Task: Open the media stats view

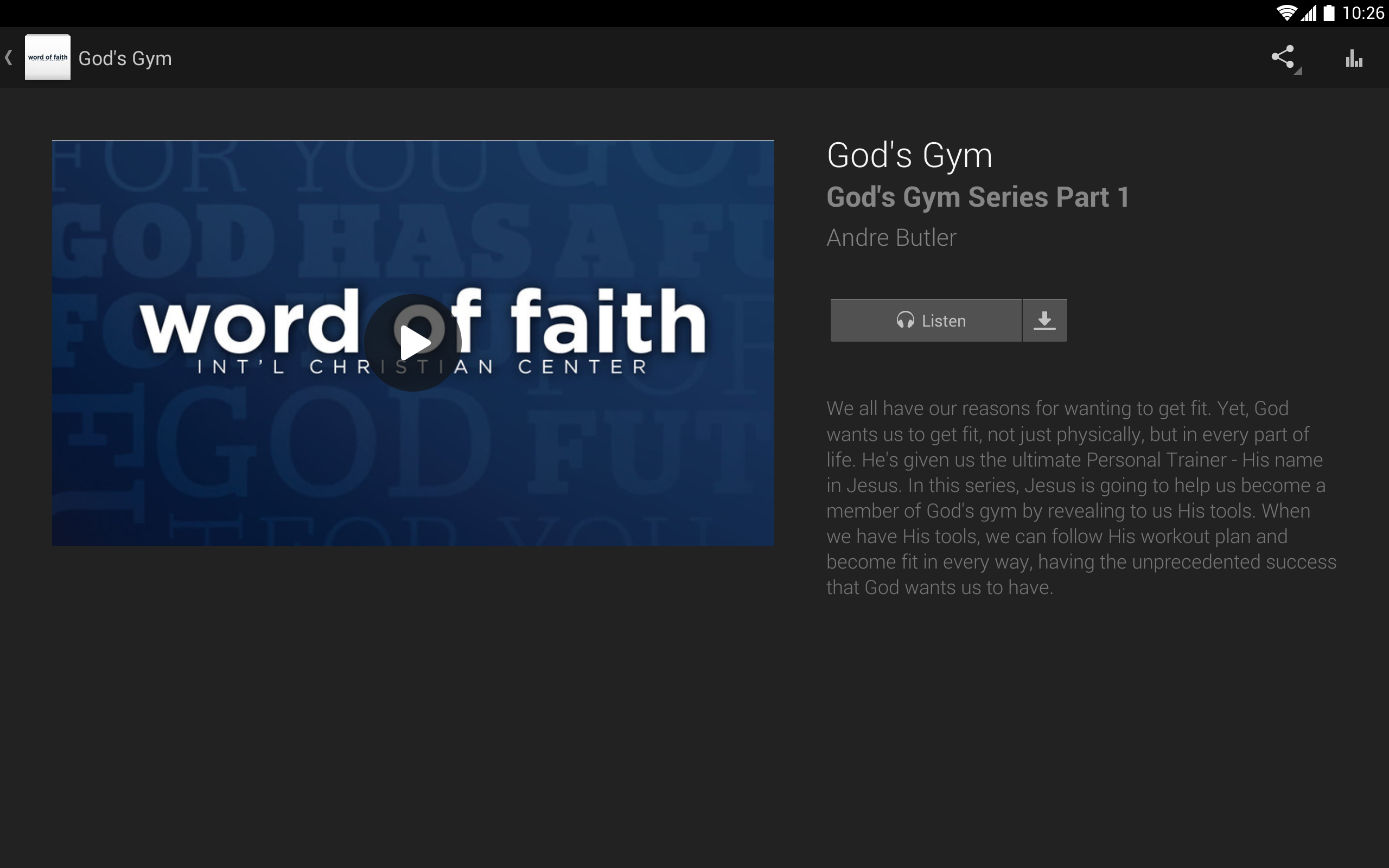Action: 1354,58
